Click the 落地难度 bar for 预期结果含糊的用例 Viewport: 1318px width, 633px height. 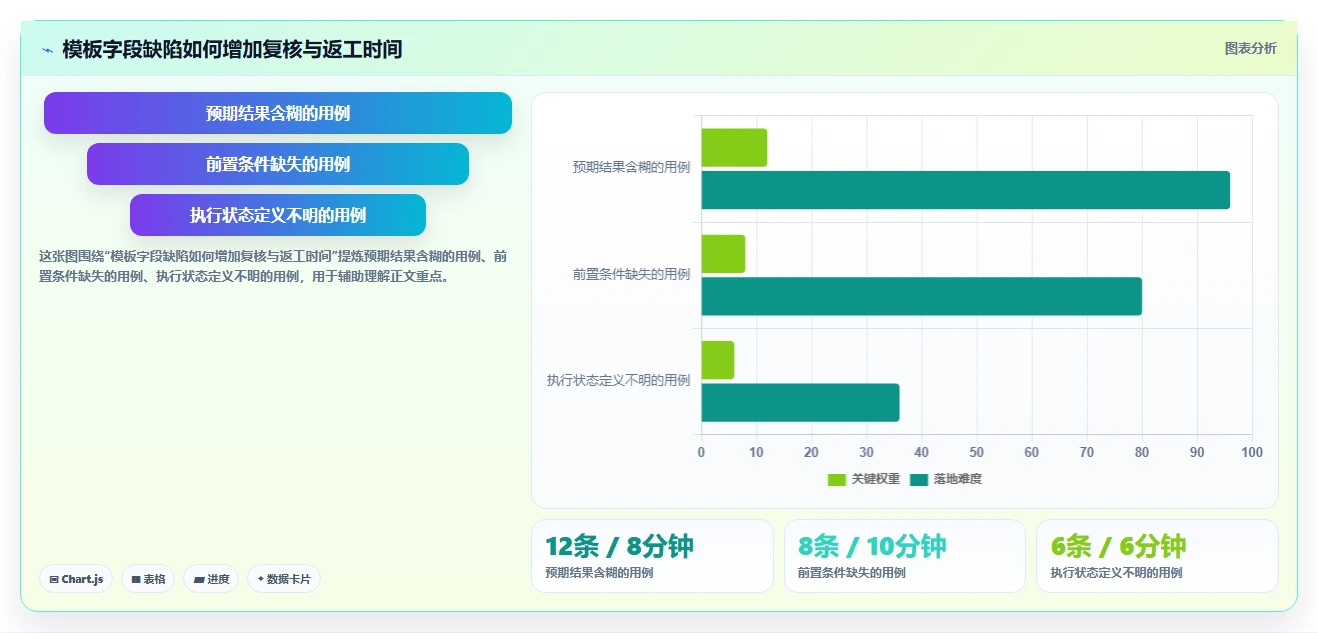click(x=965, y=190)
